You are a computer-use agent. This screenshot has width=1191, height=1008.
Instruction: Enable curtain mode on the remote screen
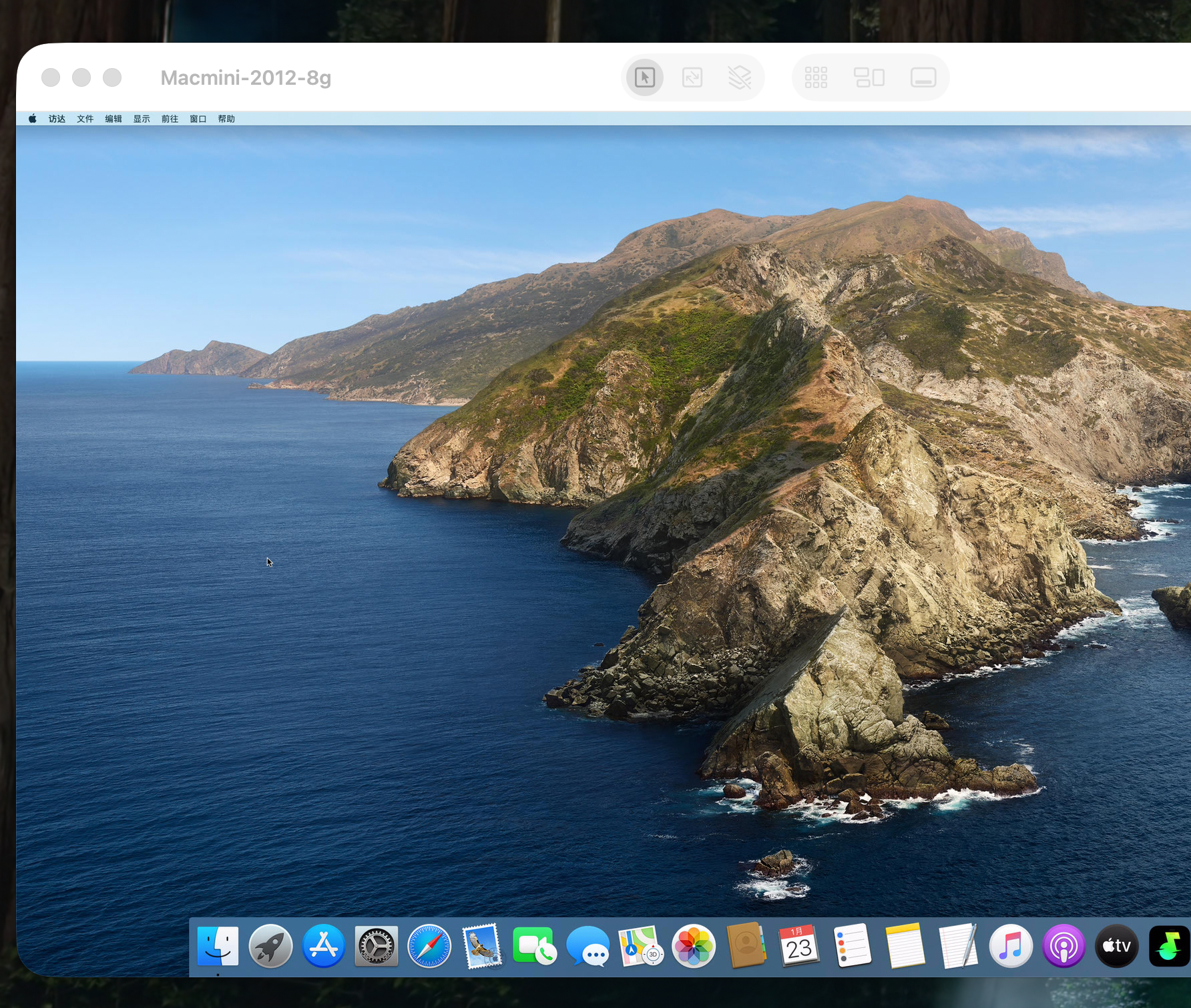pyautogui.click(x=740, y=77)
